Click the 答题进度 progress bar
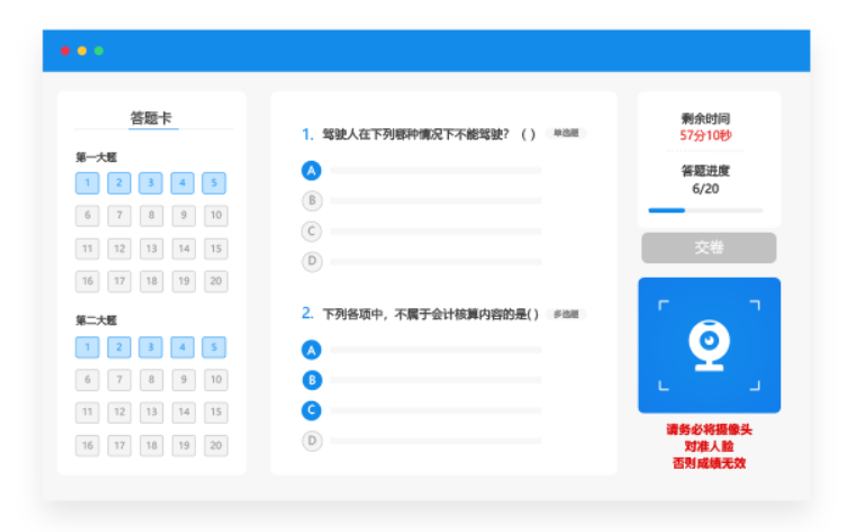This screenshot has height=532, width=857. point(705,210)
